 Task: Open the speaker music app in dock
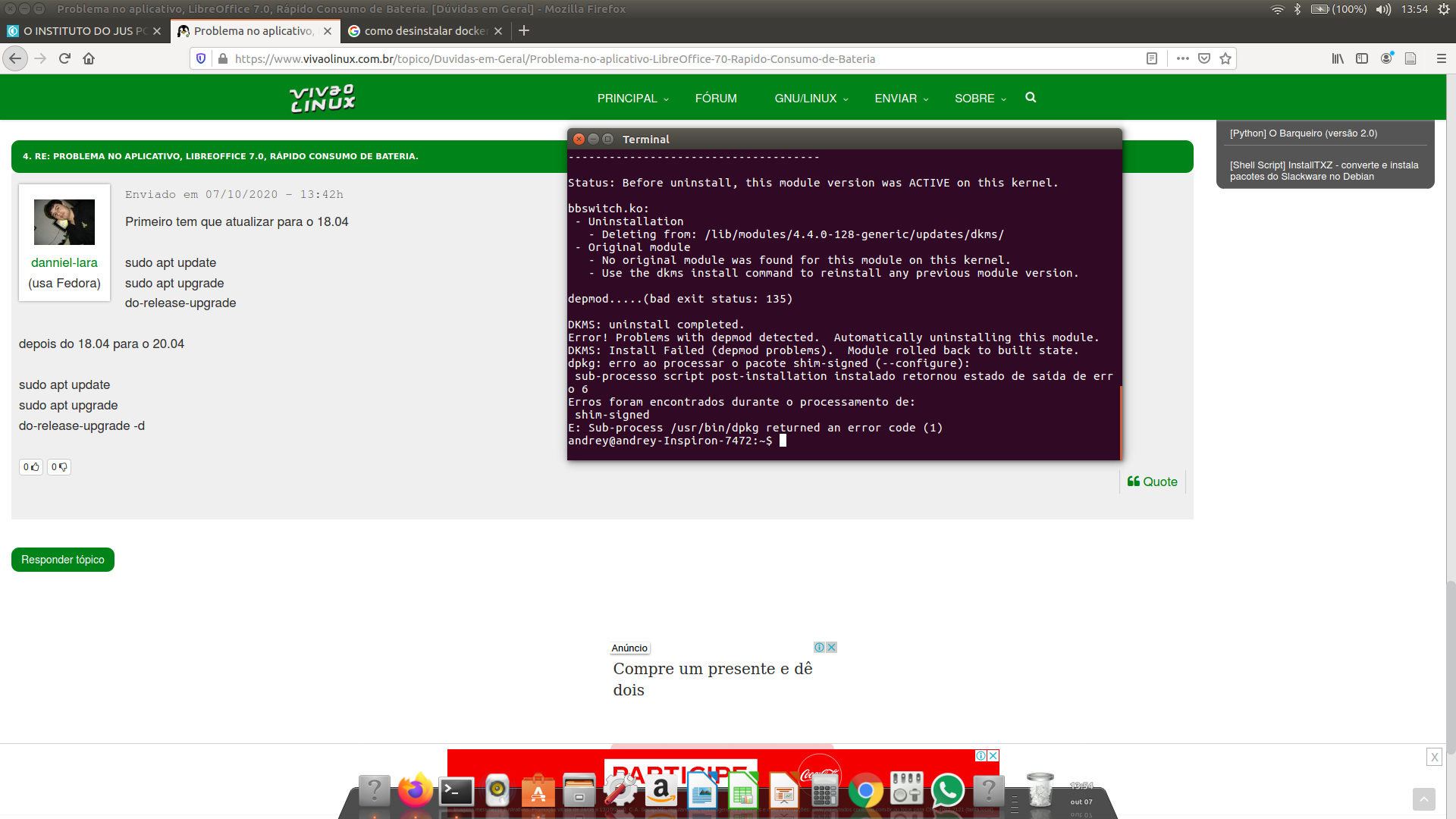point(497,791)
